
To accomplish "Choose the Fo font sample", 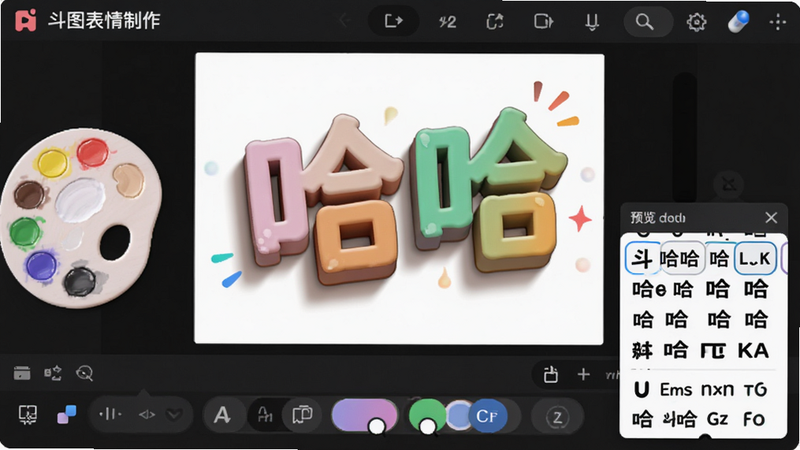I will [754, 419].
